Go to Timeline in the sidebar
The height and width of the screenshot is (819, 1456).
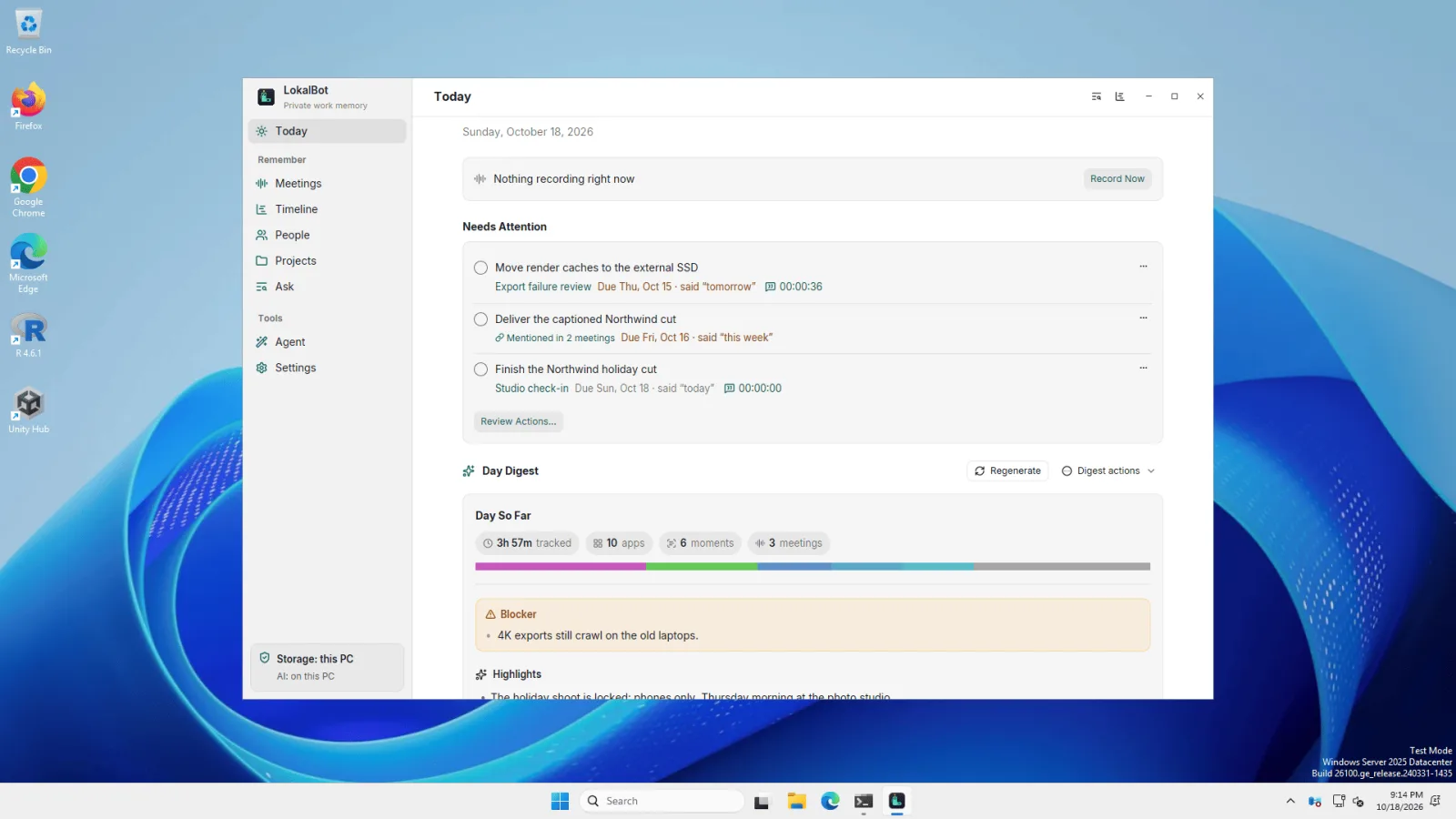327,209
